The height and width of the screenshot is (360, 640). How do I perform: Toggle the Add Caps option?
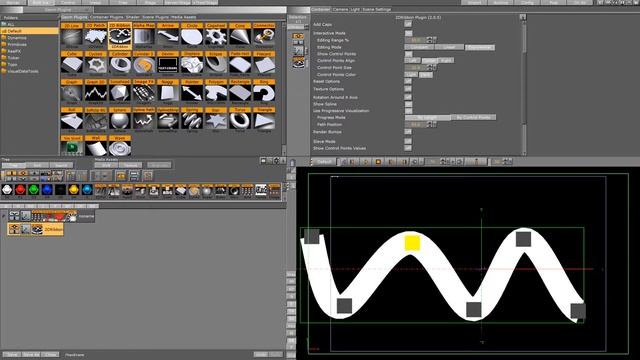pos(408,24)
